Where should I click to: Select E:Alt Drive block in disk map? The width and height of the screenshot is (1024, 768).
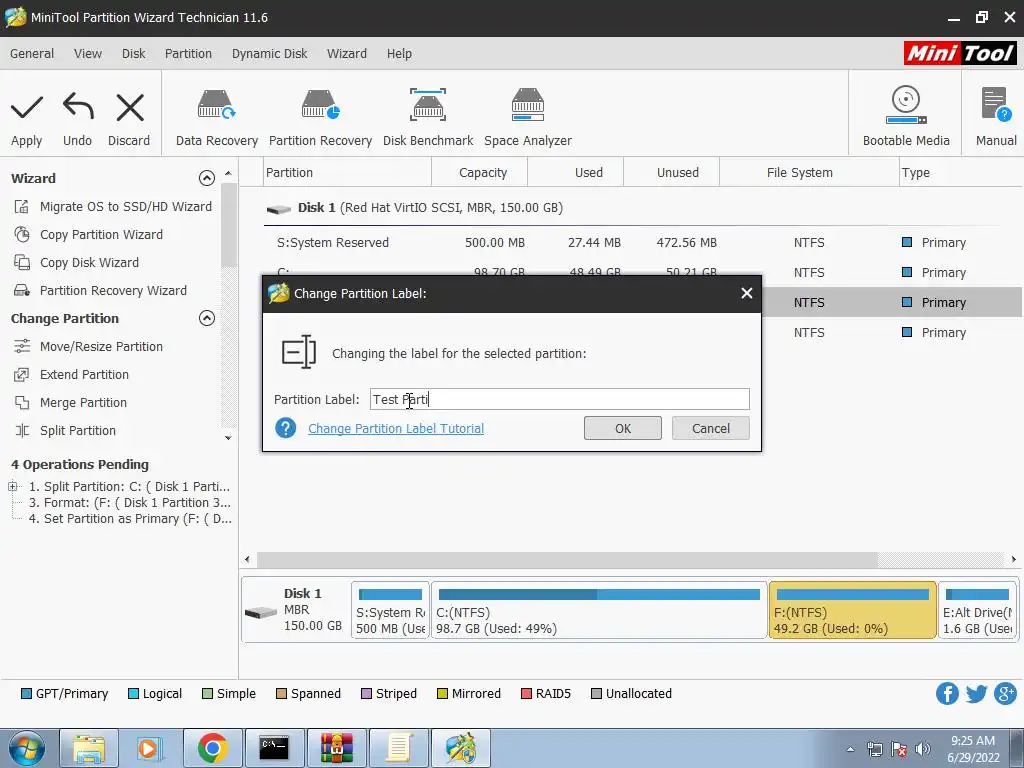click(978, 610)
